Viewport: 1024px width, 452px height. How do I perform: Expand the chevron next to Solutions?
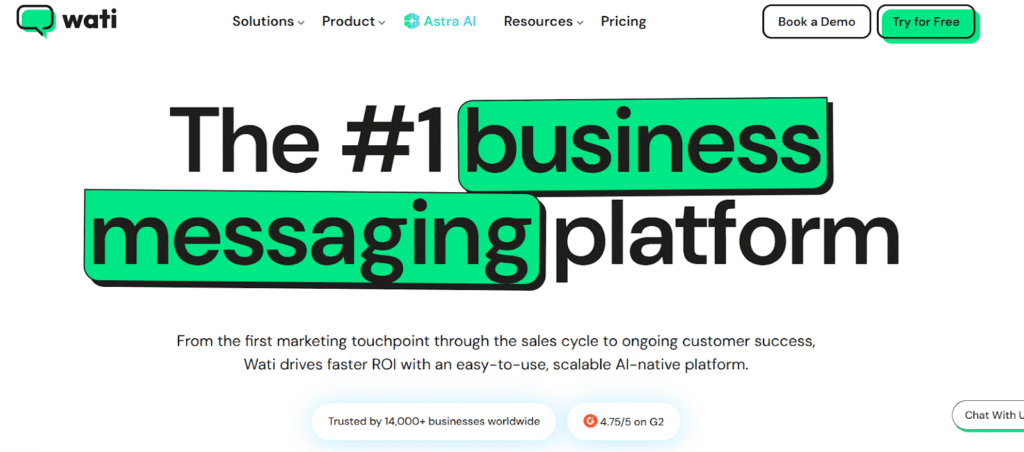(301, 22)
